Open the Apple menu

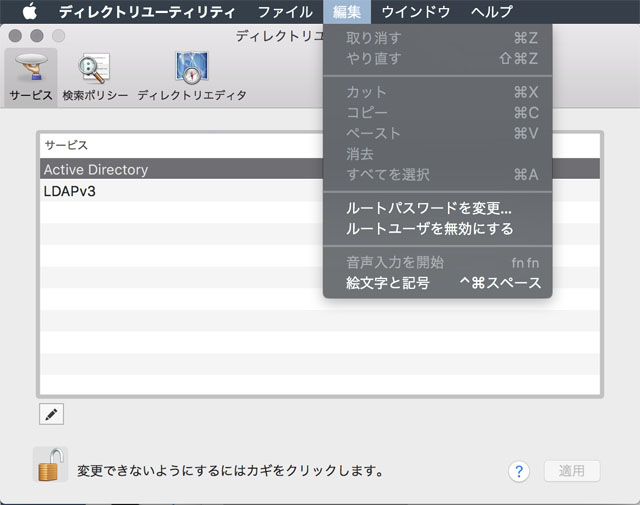click(x=29, y=11)
